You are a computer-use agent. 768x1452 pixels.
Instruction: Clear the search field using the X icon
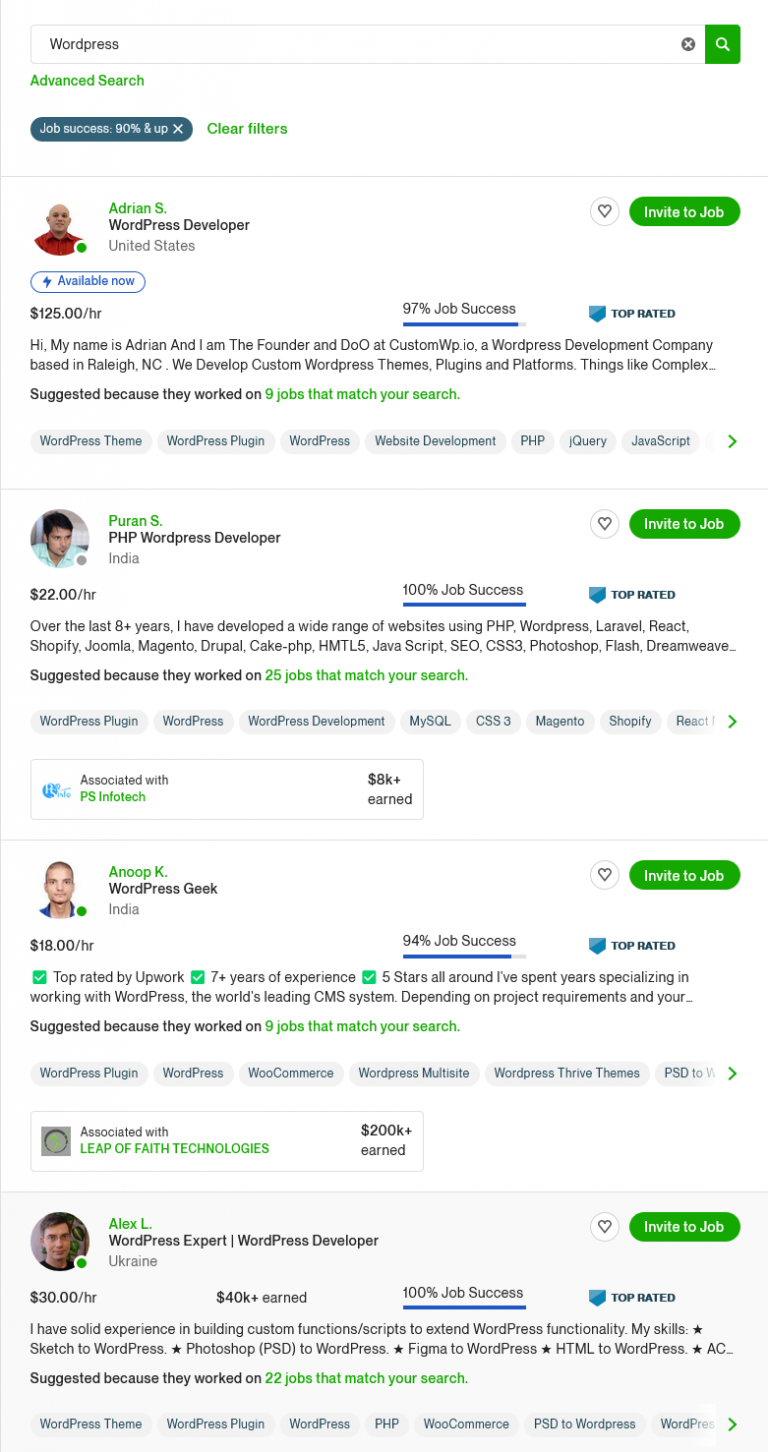[688, 44]
